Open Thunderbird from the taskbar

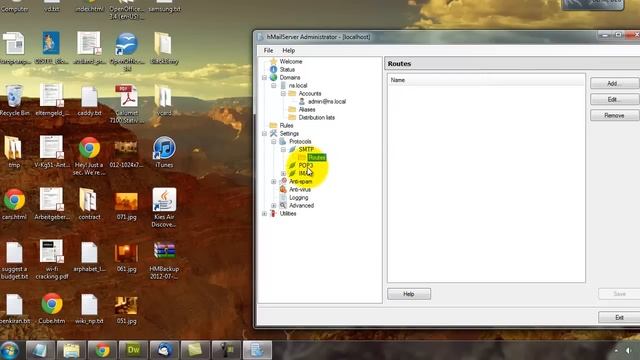[164, 350]
